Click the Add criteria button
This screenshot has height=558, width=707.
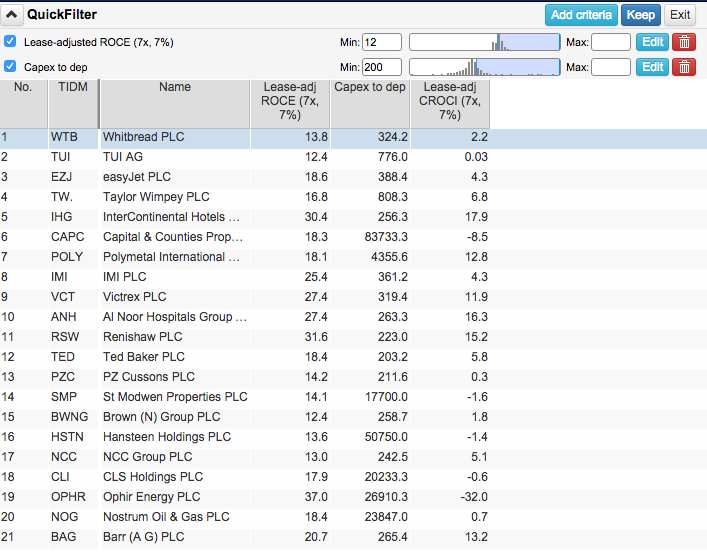[581, 15]
